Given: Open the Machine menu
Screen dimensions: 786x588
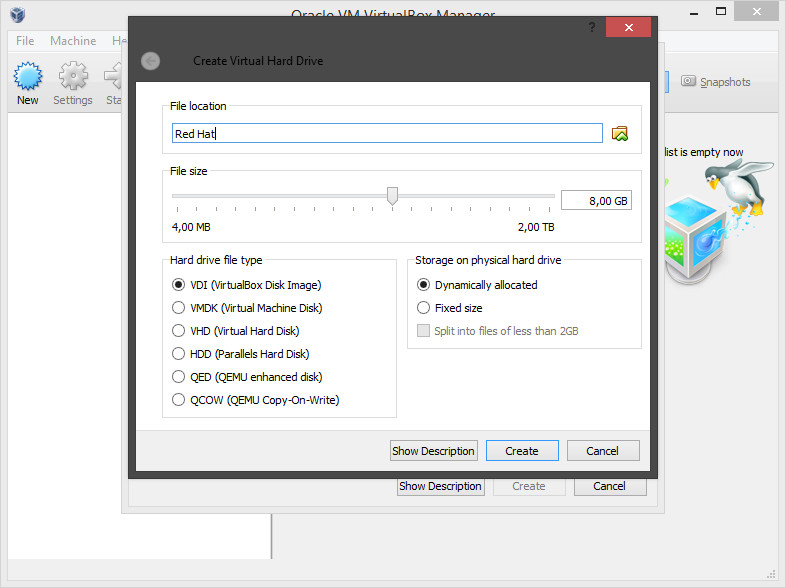Looking at the screenshot, I should (73, 41).
